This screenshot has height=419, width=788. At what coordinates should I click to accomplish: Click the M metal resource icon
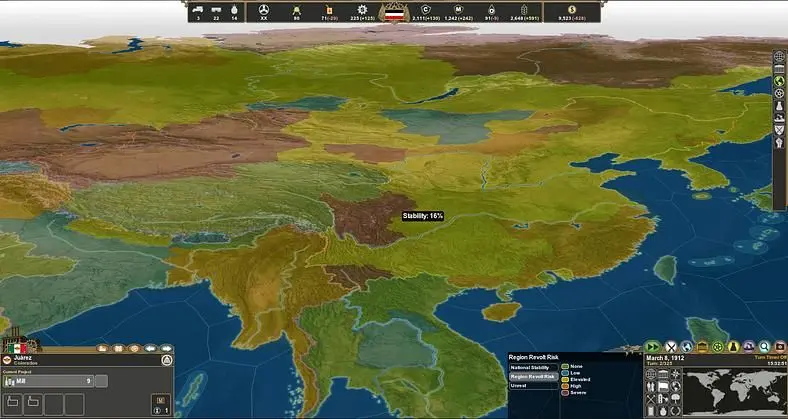point(458,9)
